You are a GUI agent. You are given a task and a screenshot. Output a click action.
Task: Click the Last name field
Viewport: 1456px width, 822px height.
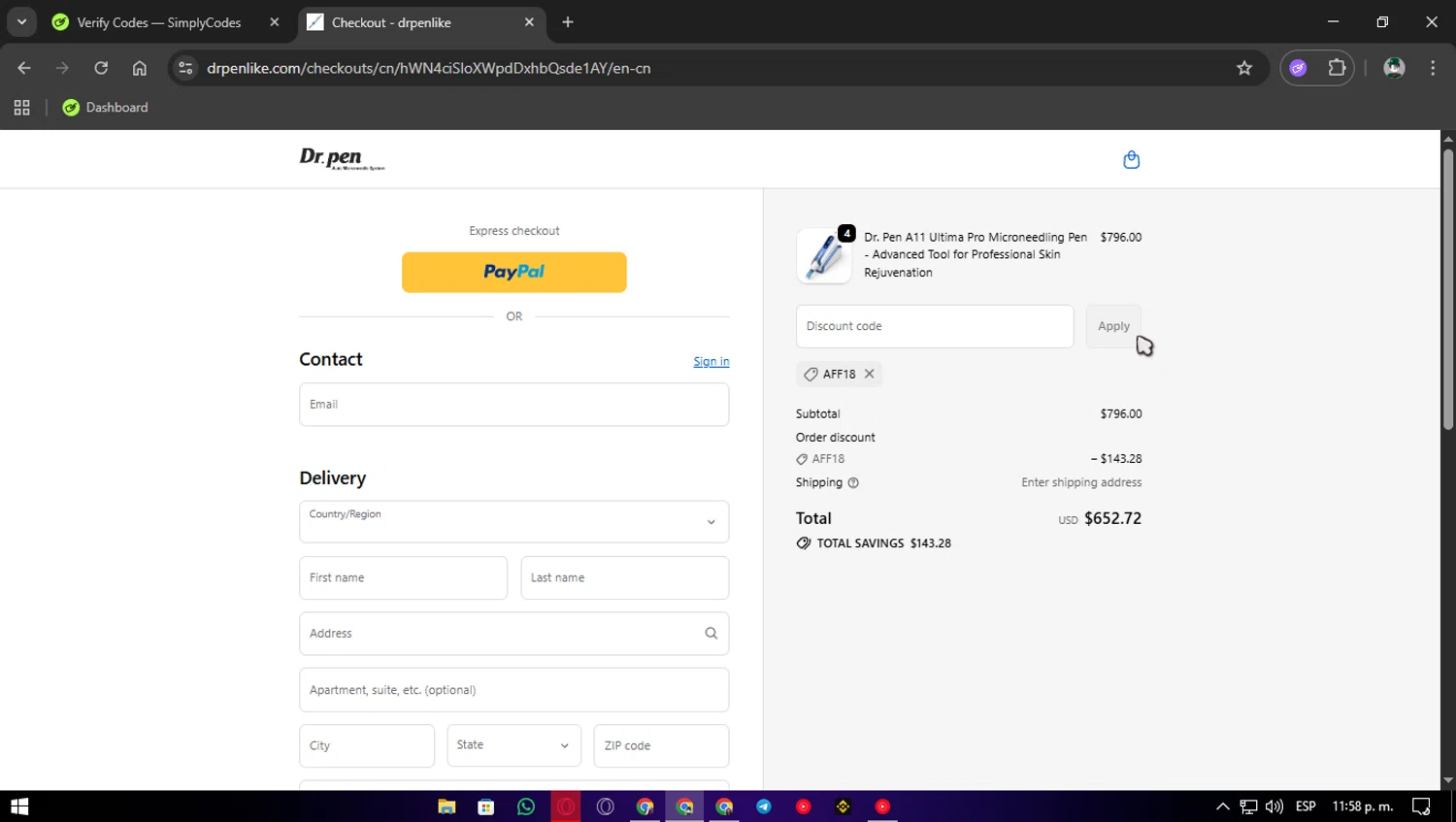tap(625, 578)
